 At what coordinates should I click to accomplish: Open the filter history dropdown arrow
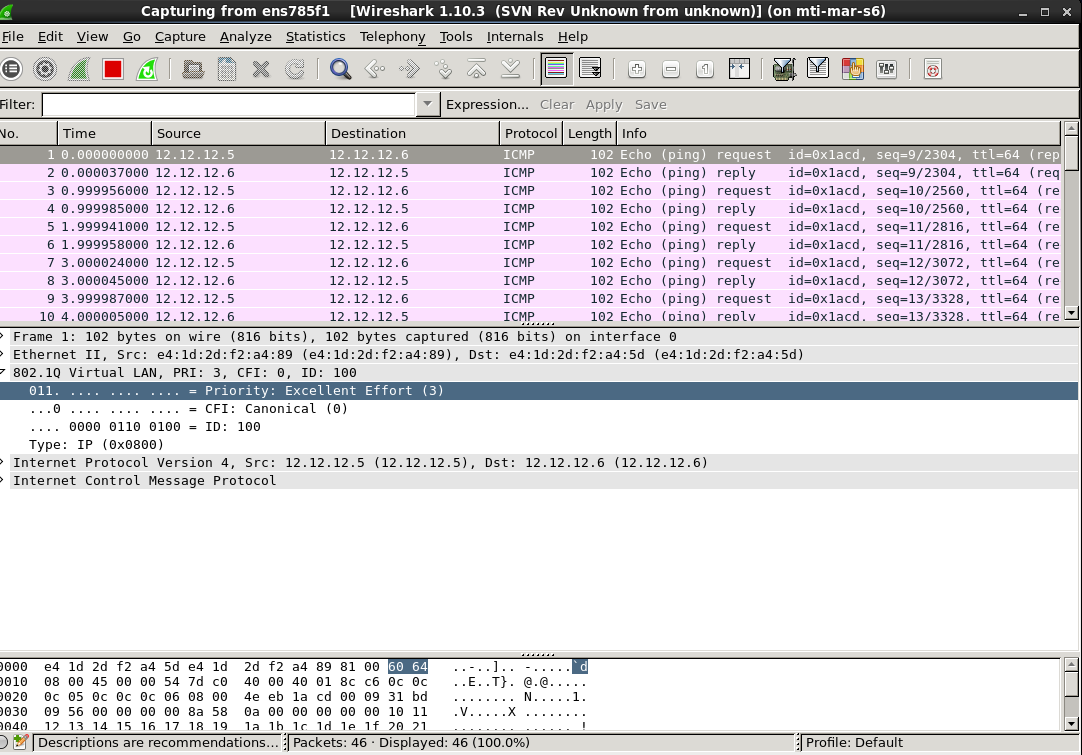(428, 104)
